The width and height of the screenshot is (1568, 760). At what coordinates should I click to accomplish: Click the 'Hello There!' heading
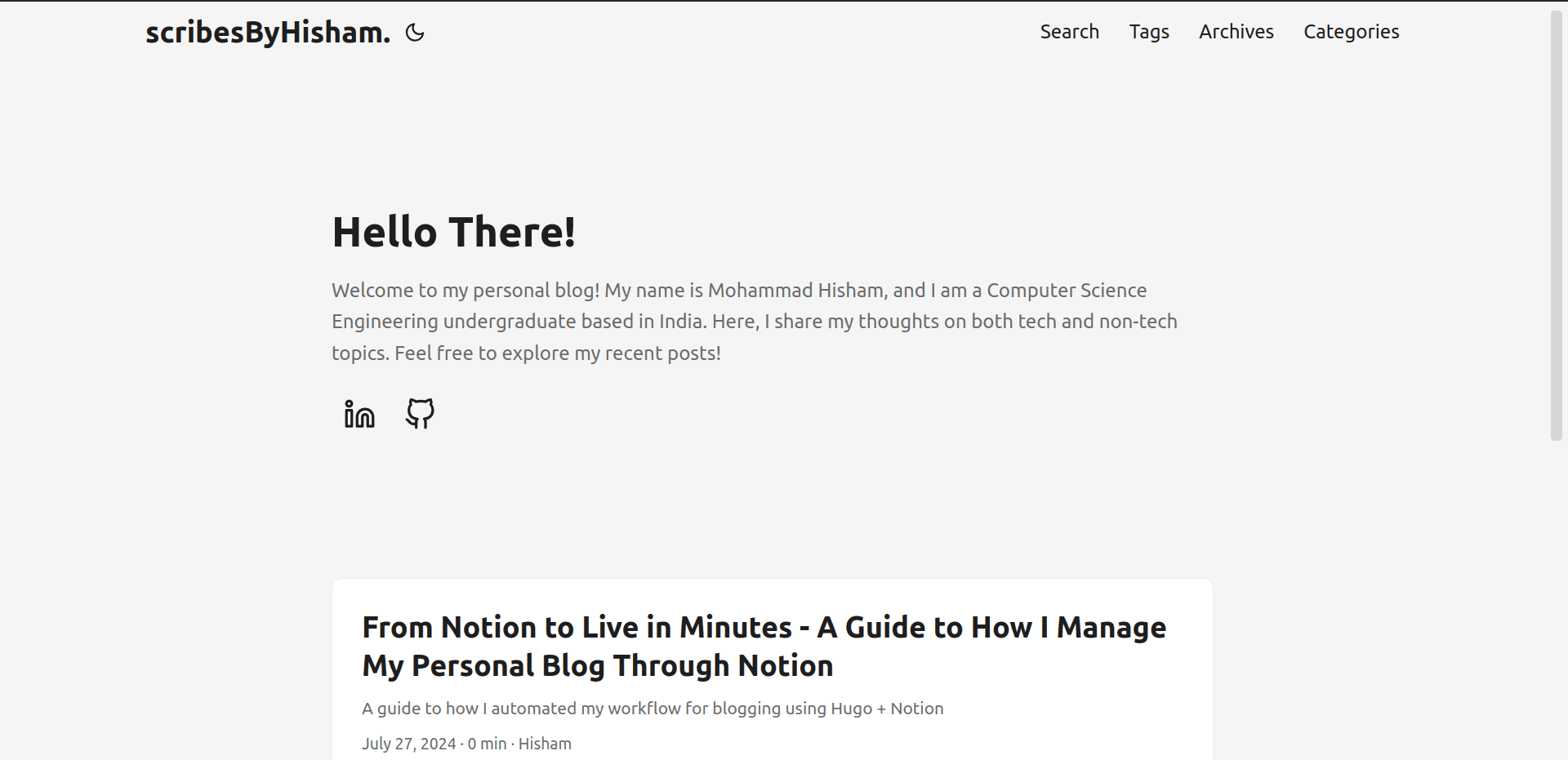[x=453, y=232]
